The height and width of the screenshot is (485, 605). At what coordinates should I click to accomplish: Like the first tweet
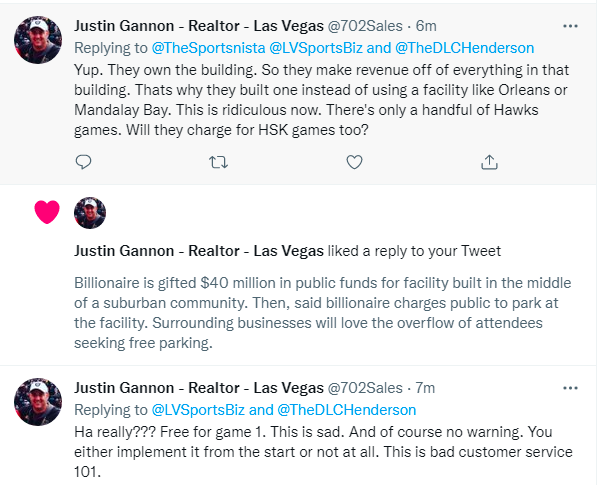pos(353,161)
